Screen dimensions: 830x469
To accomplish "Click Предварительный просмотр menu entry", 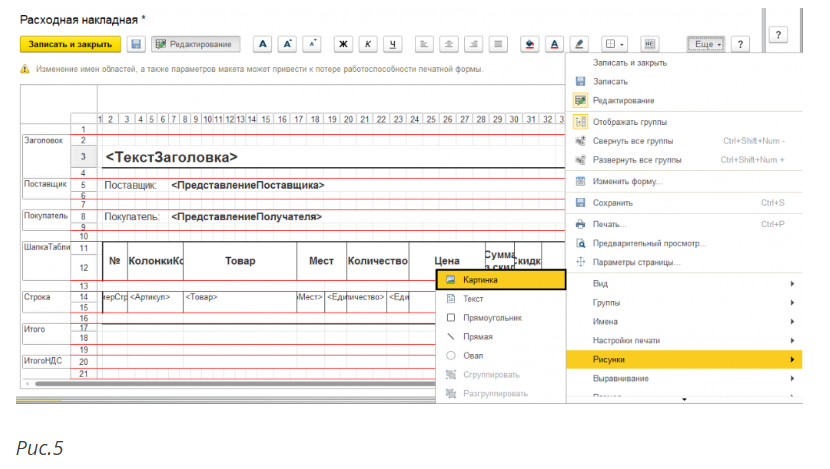I will click(x=649, y=243).
